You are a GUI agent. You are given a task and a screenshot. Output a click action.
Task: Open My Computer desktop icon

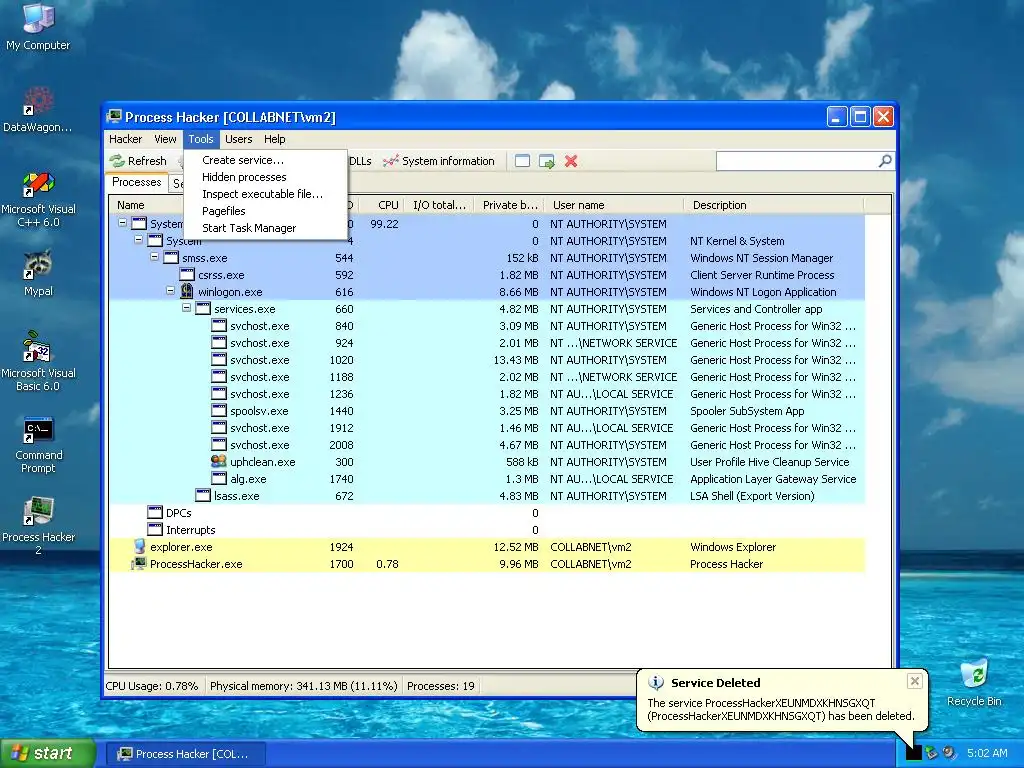pyautogui.click(x=38, y=26)
